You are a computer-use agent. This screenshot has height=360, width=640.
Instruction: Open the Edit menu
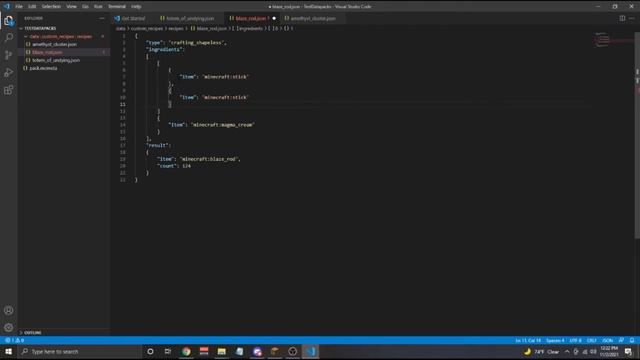click(32, 7)
